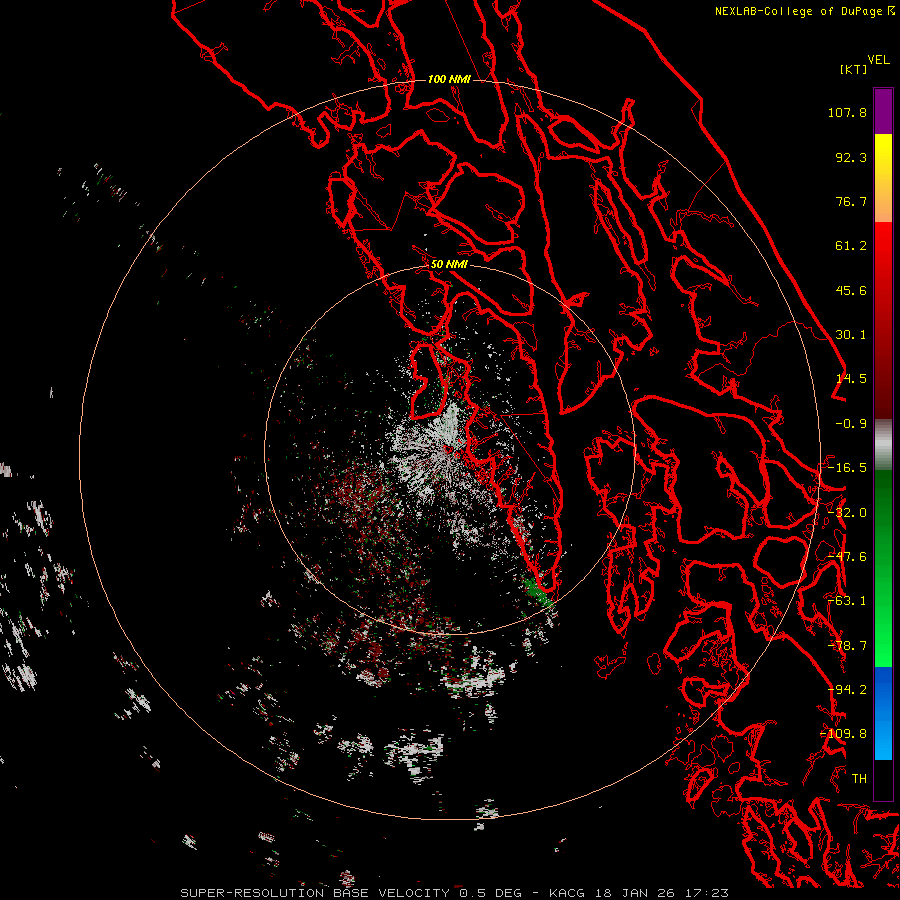Click the -16.5 value on the scale
The image size is (900, 900).
click(847, 468)
